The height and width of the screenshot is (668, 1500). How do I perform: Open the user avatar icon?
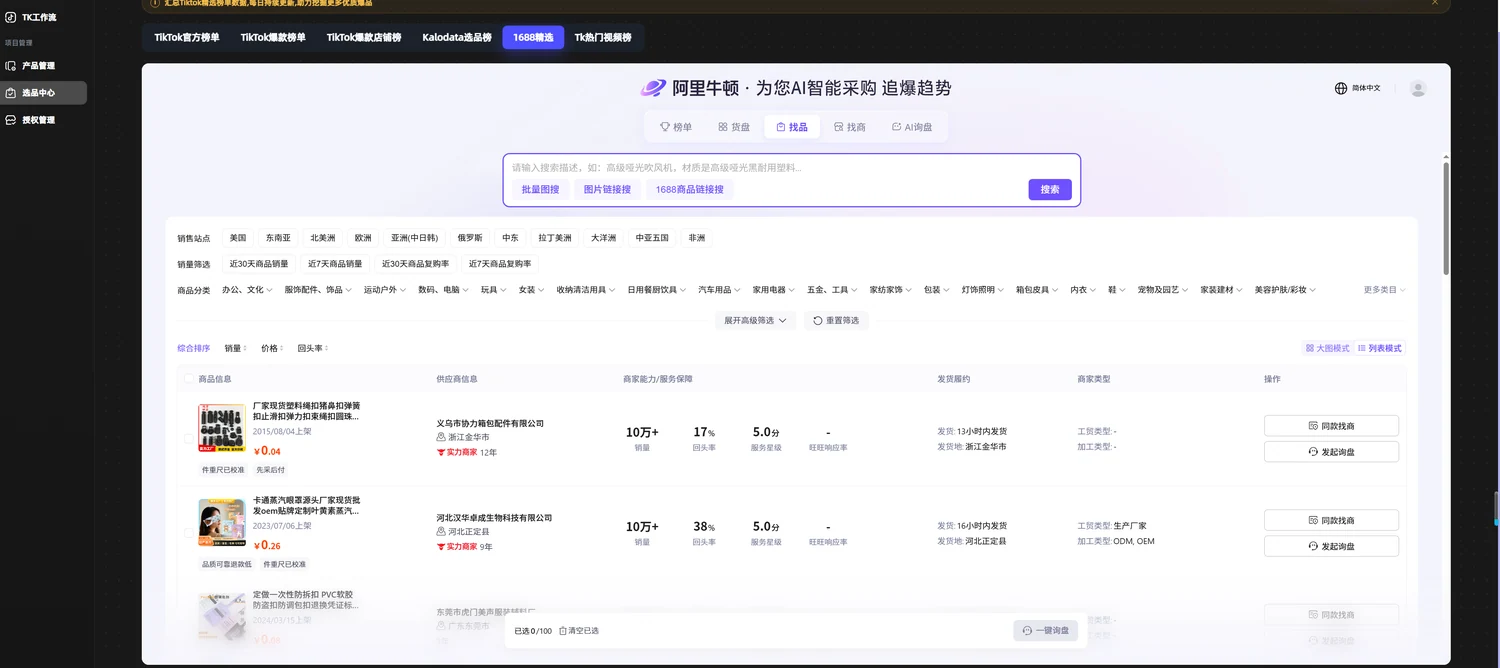(1418, 88)
